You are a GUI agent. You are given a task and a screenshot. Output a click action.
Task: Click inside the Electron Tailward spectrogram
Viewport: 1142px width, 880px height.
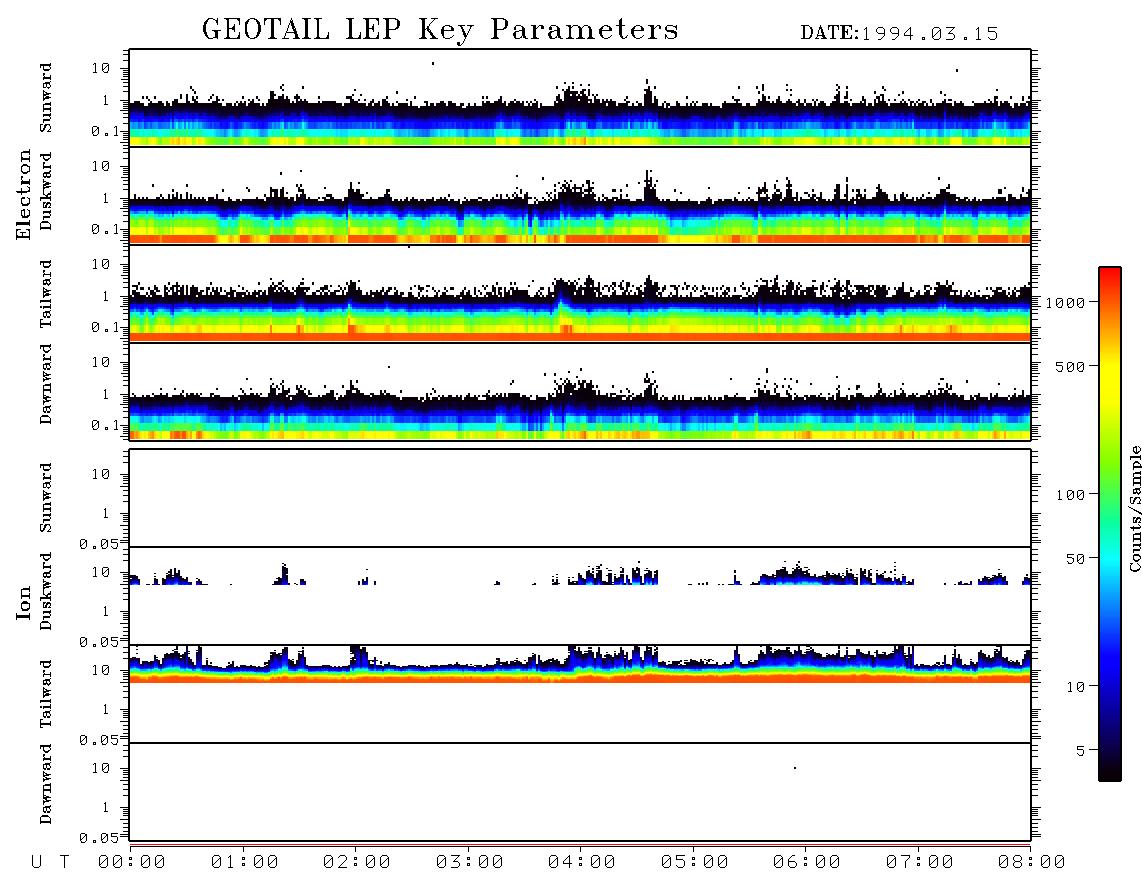coord(580,294)
